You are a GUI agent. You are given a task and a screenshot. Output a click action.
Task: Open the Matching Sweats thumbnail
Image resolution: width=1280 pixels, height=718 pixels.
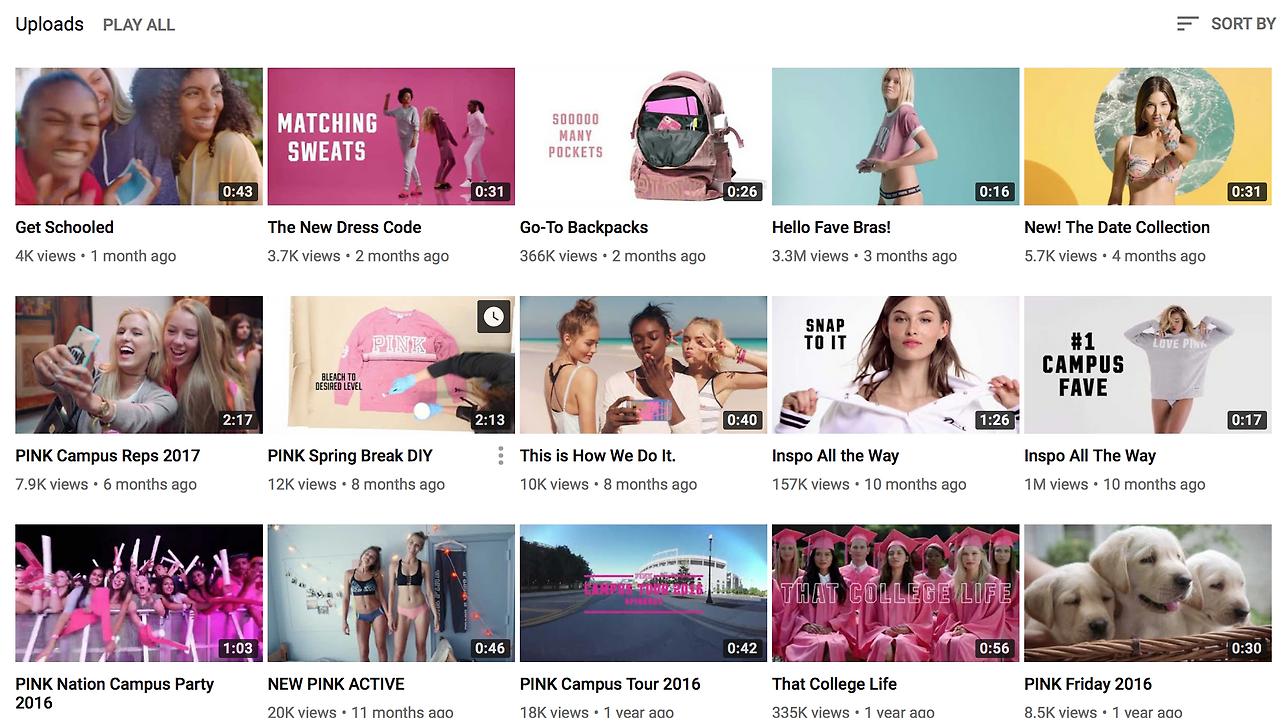[391, 136]
